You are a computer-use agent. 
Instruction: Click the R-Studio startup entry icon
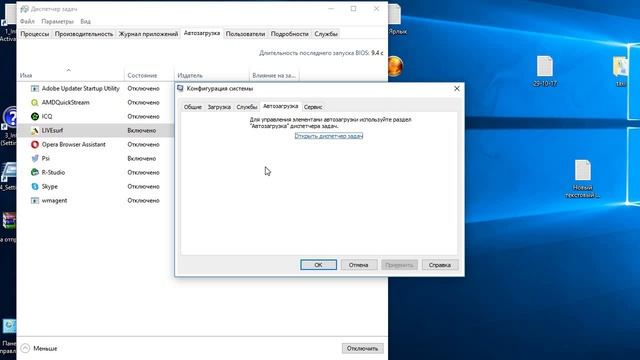click(35, 172)
